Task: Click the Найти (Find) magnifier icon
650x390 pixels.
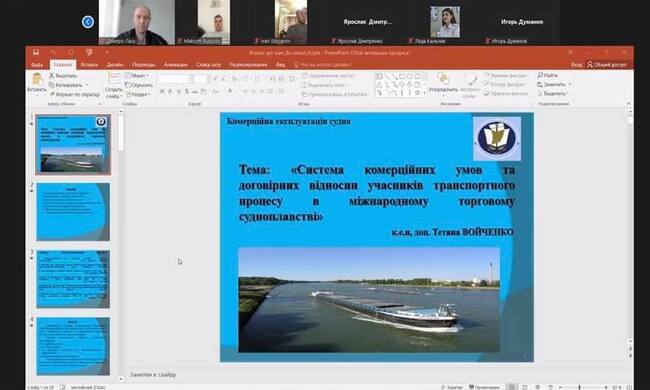Action: (540, 75)
